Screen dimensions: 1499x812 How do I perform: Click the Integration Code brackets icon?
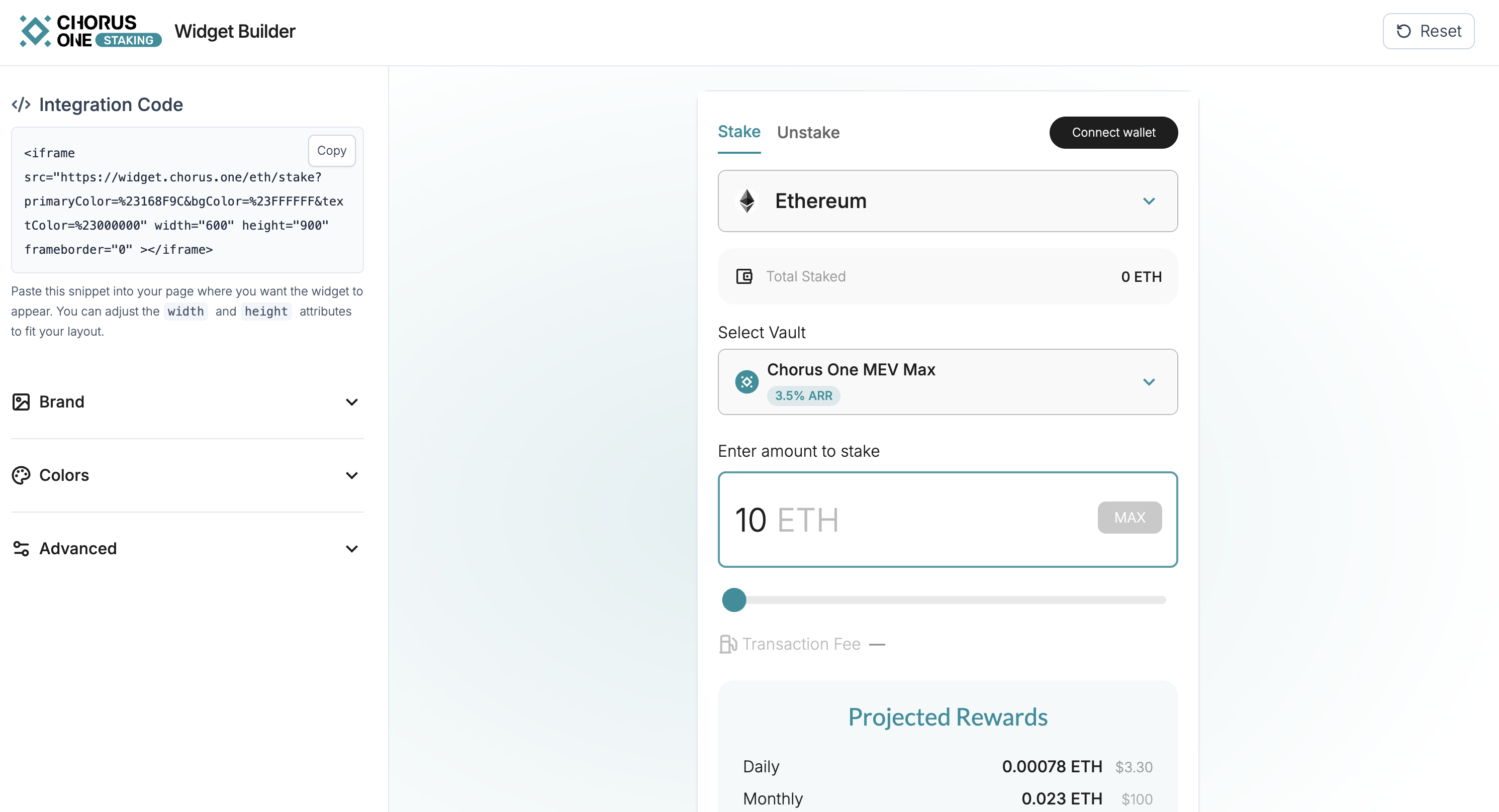21,105
